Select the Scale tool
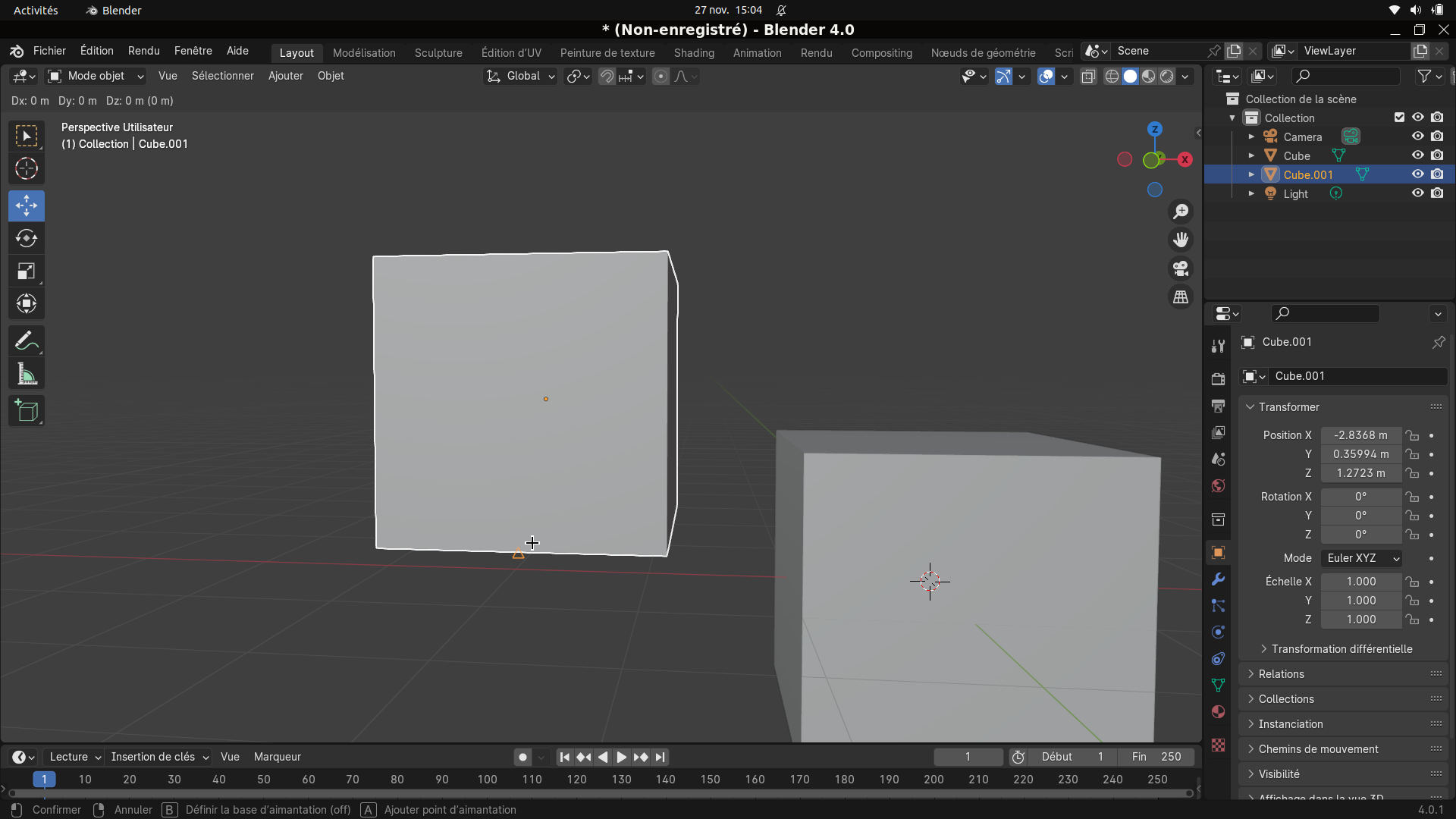 [27, 271]
